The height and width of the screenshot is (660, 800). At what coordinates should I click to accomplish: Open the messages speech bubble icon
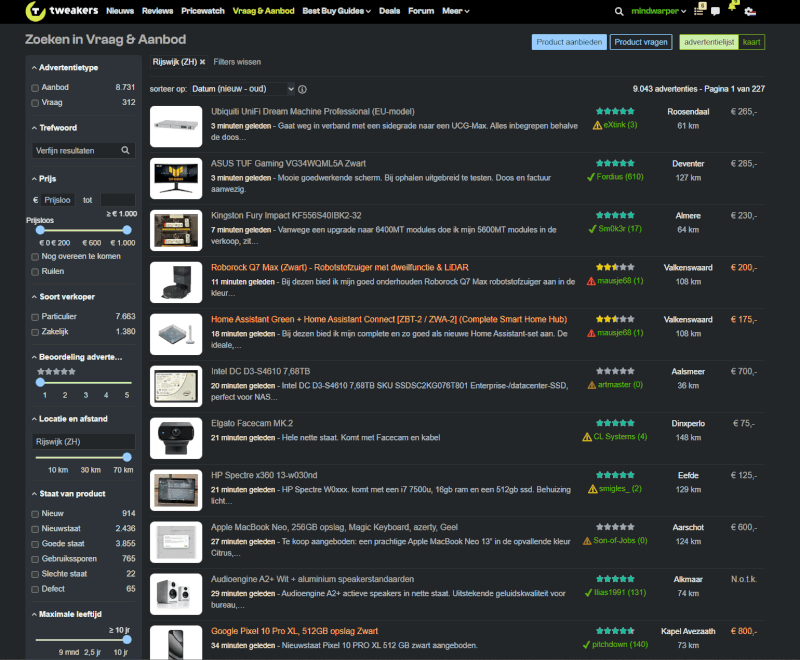coord(715,11)
